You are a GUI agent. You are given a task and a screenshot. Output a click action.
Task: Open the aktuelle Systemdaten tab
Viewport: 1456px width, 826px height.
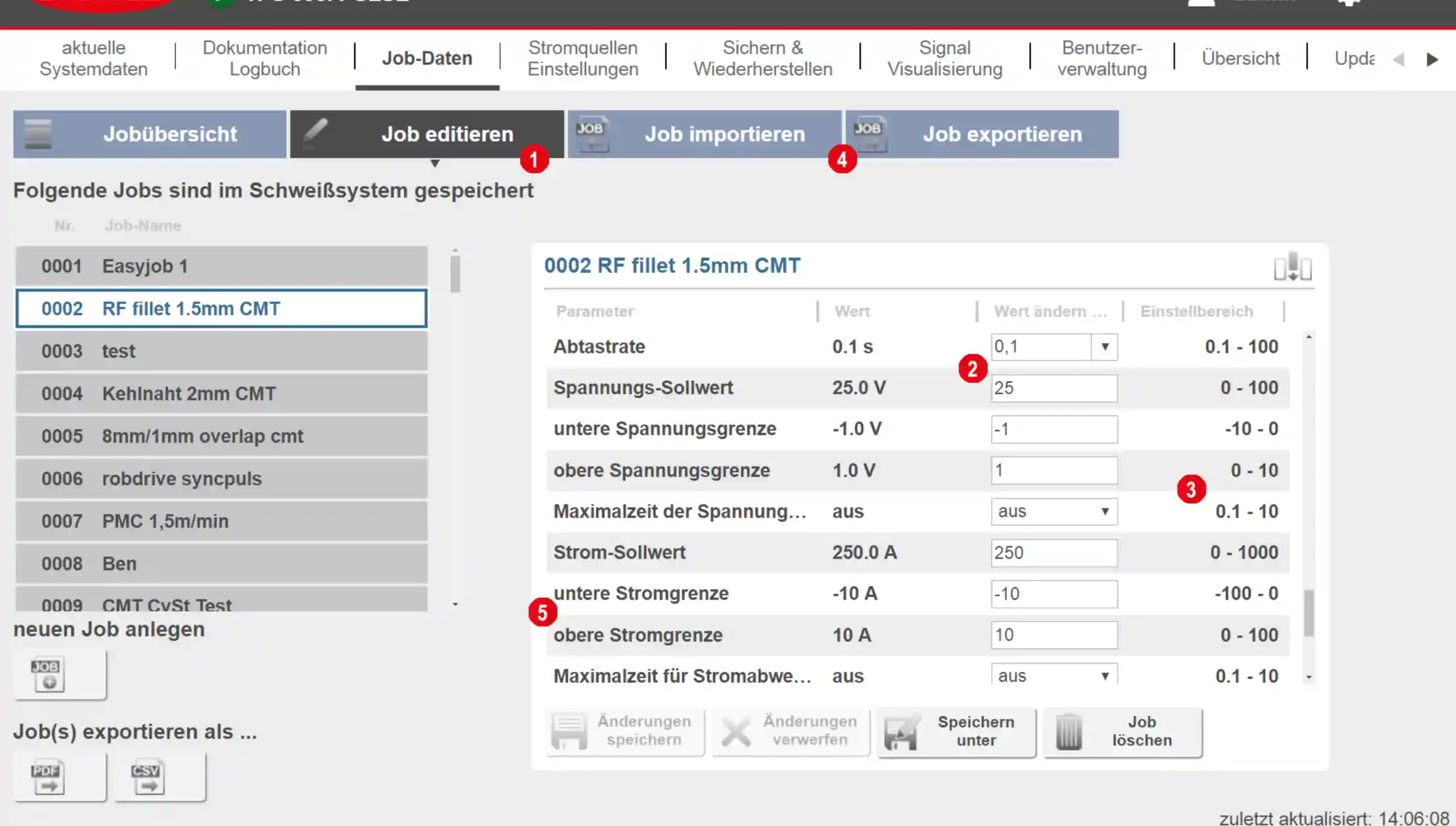click(x=93, y=58)
